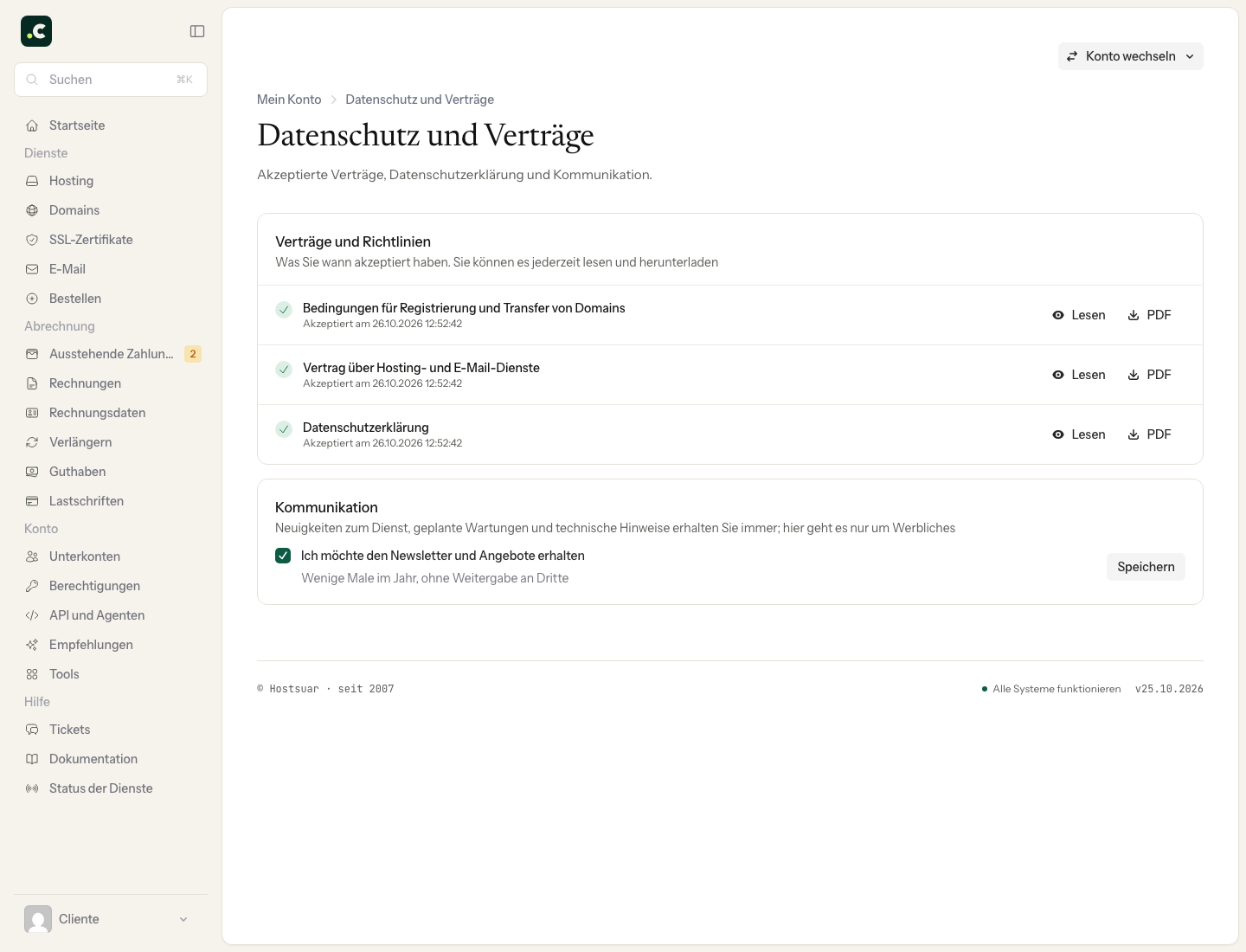1246x952 pixels.
Task: Download PDF of the Domains terms
Action: [1149, 315]
